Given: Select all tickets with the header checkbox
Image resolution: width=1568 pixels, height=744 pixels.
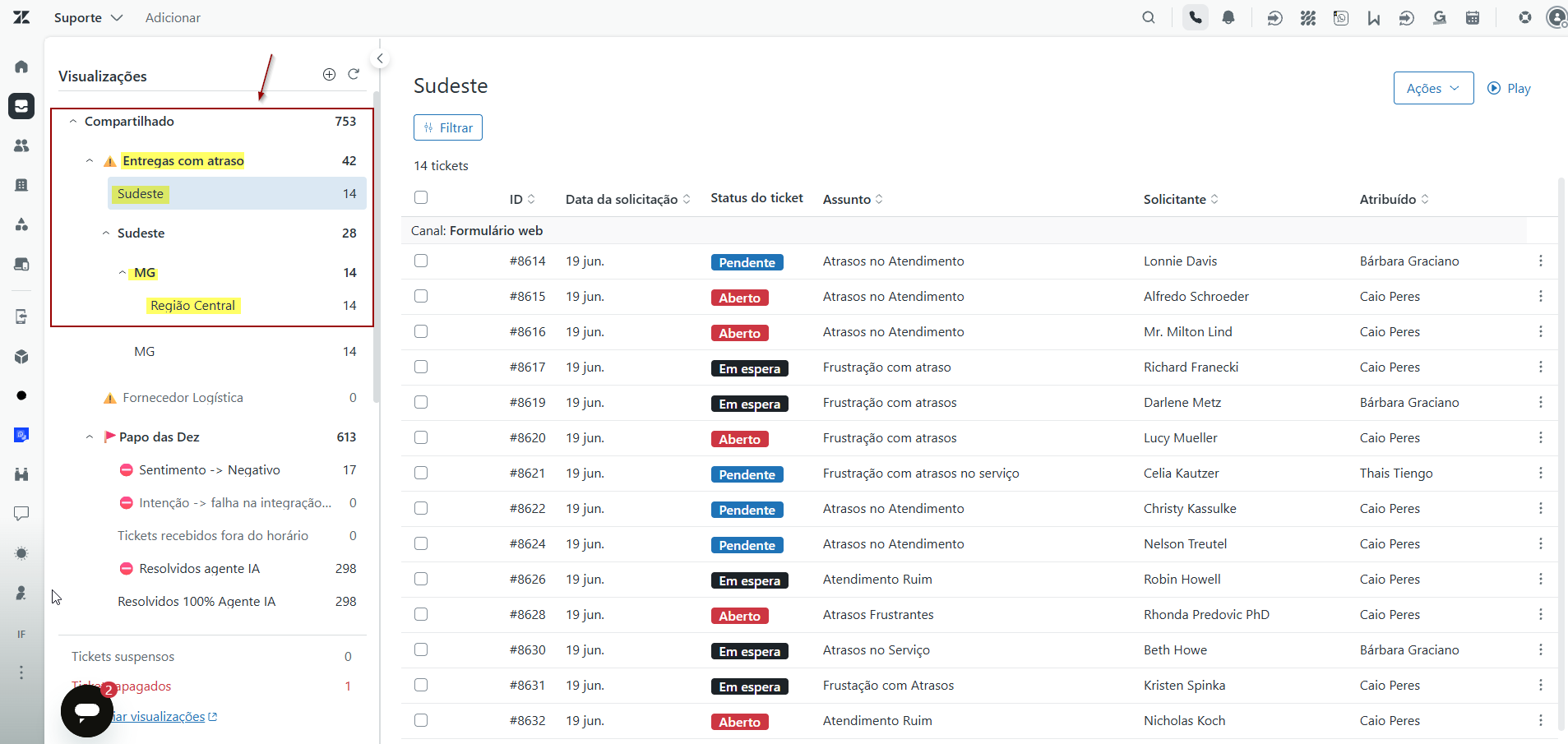Looking at the screenshot, I should pyautogui.click(x=421, y=197).
